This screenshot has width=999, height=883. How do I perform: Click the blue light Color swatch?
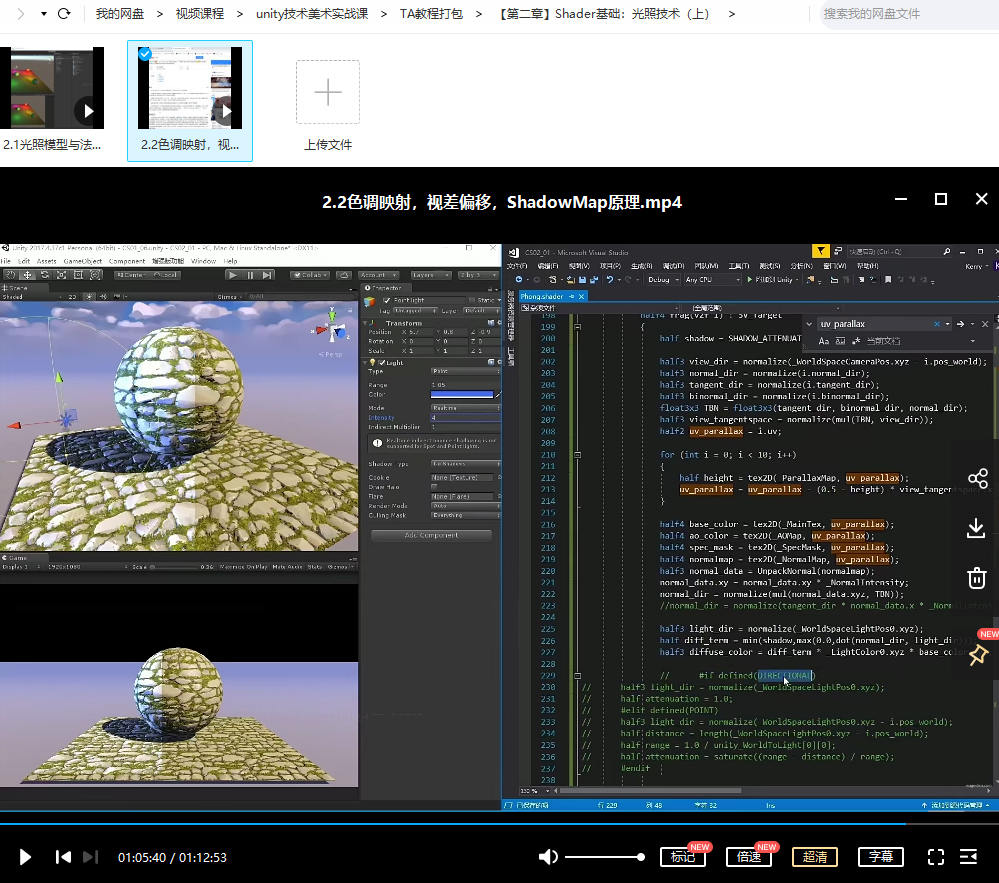(x=462, y=394)
